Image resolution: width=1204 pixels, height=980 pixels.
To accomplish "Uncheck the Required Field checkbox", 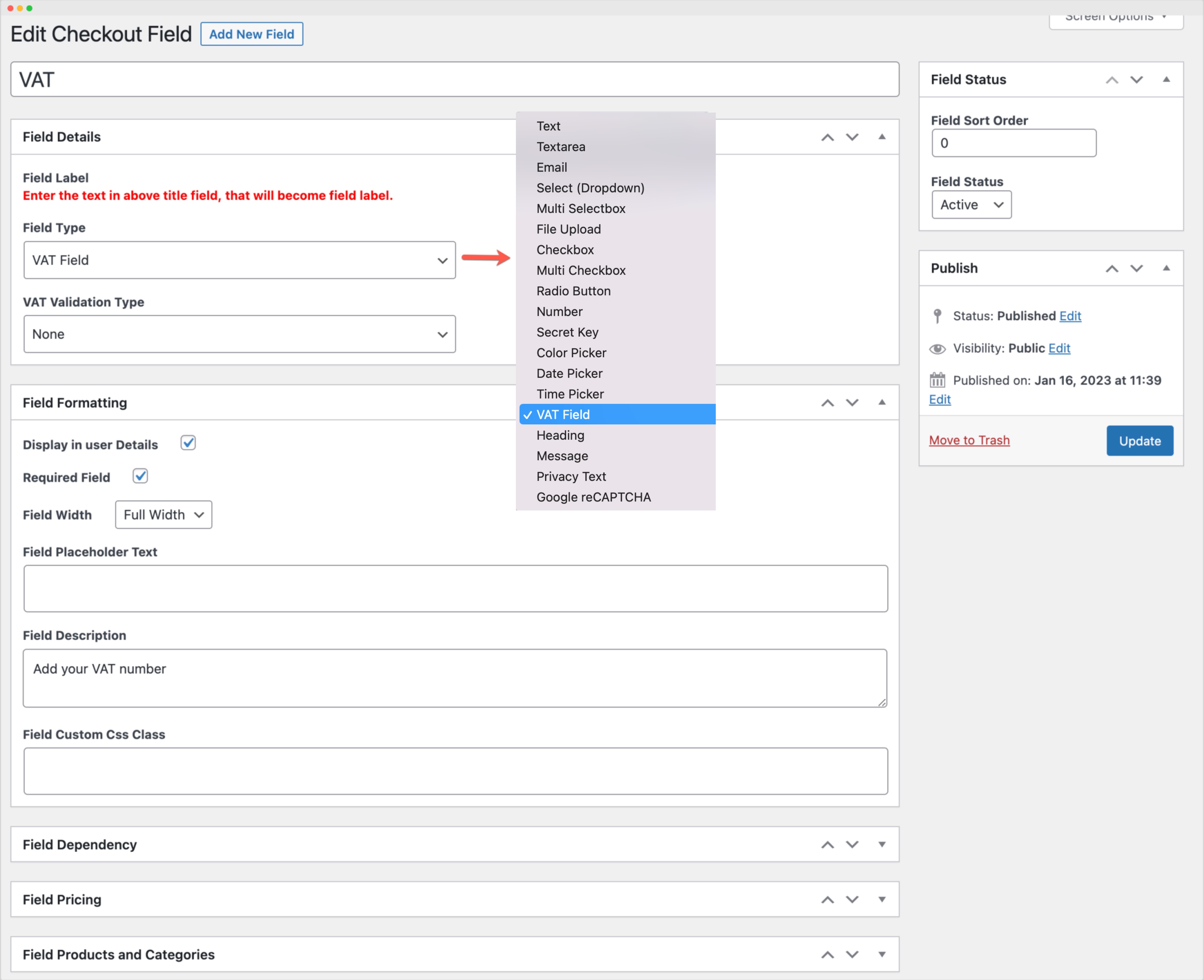I will click(140, 476).
